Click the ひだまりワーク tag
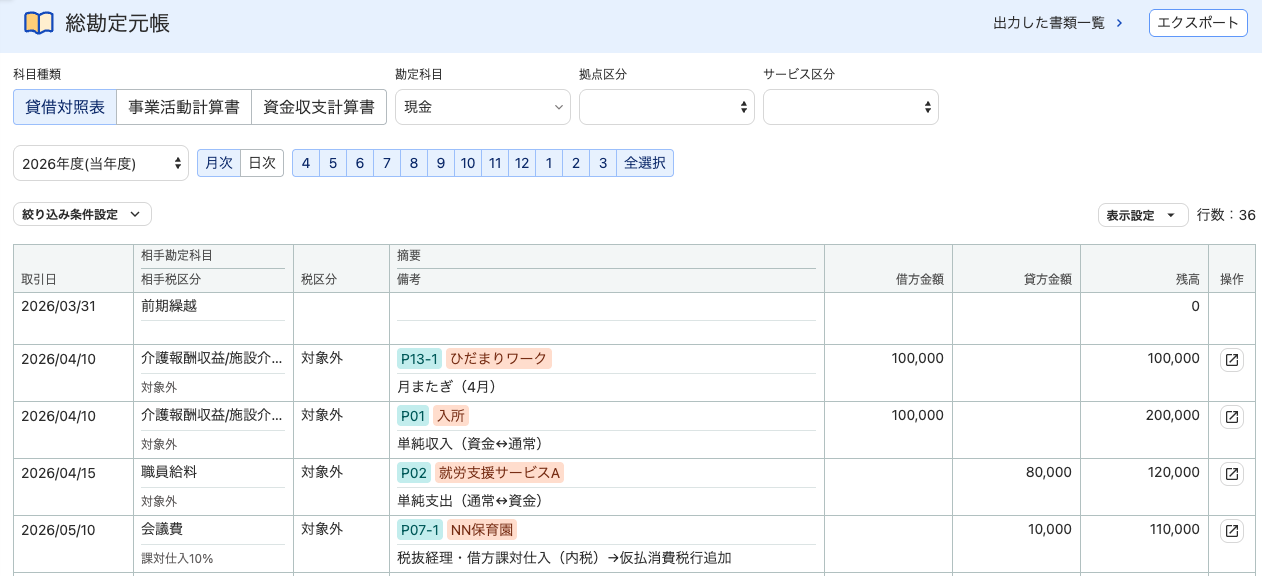 (x=498, y=358)
